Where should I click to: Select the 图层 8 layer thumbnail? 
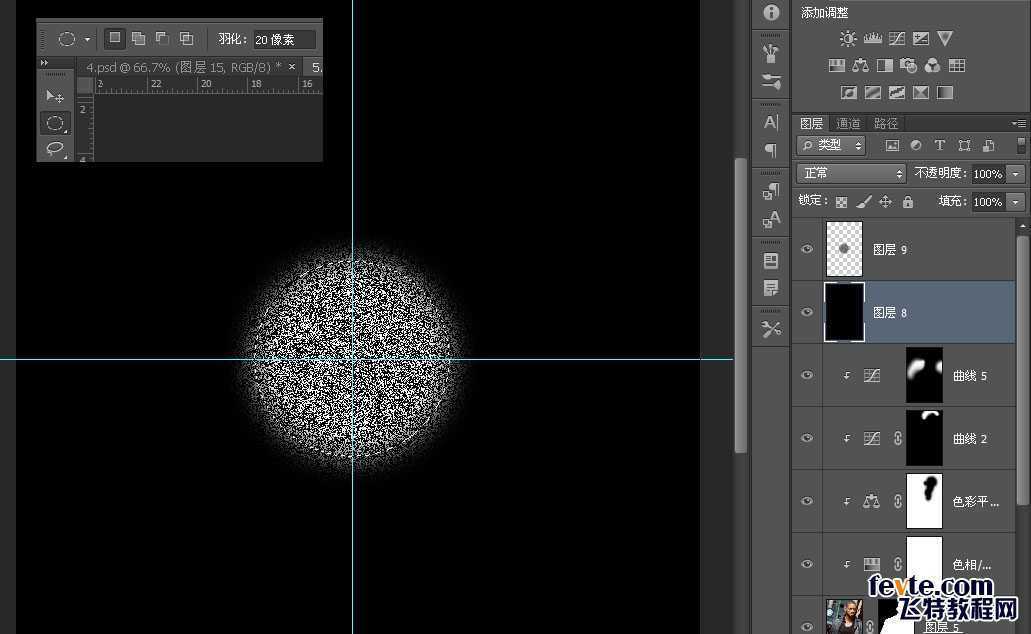point(844,312)
